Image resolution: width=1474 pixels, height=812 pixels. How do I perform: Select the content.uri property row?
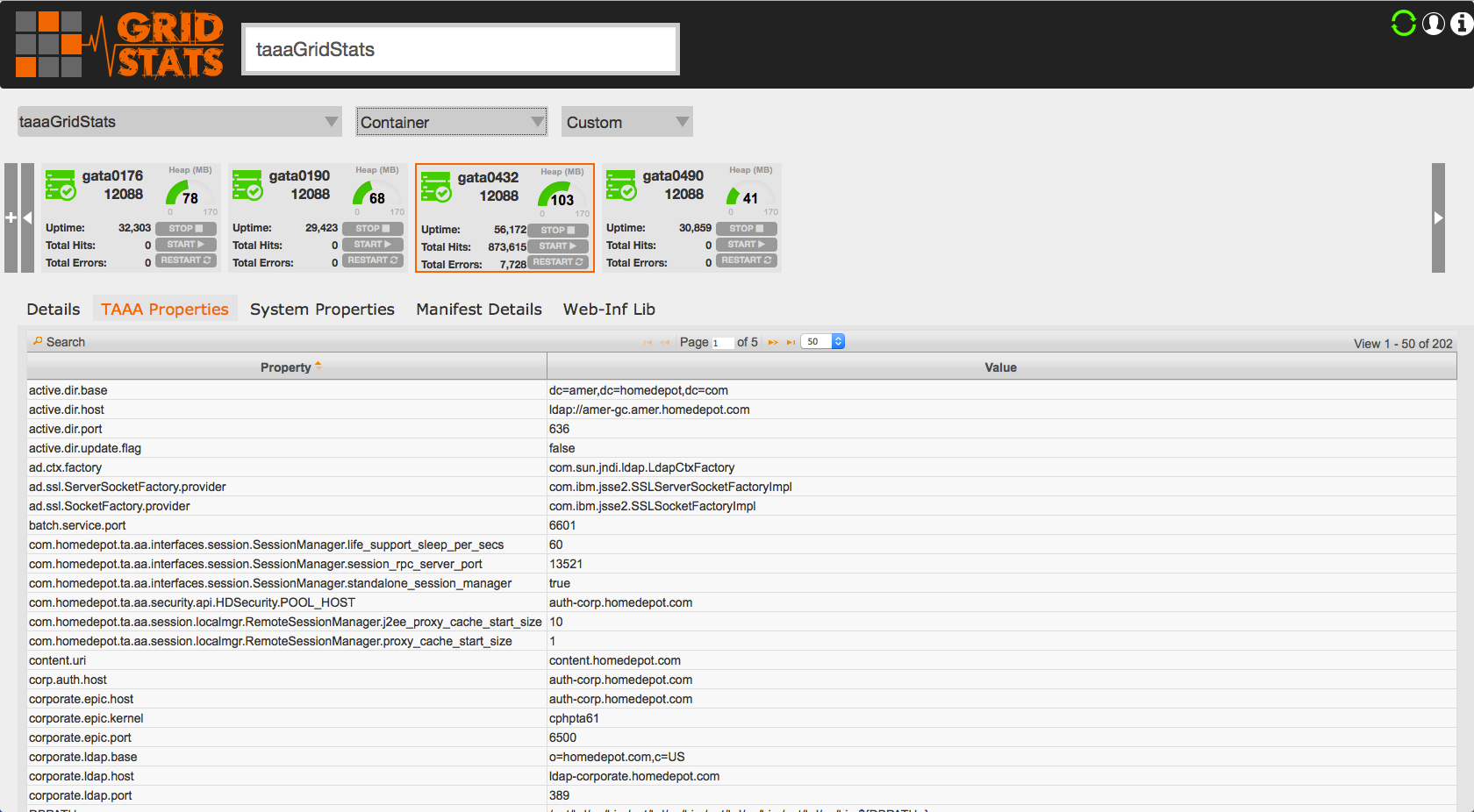point(741,660)
